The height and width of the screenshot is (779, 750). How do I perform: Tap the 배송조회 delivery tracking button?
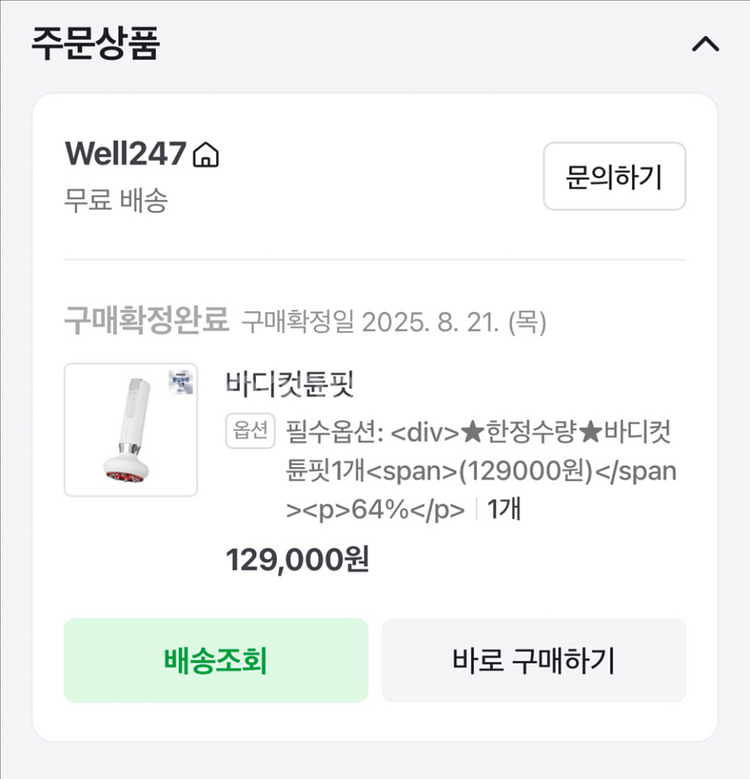coord(215,660)
